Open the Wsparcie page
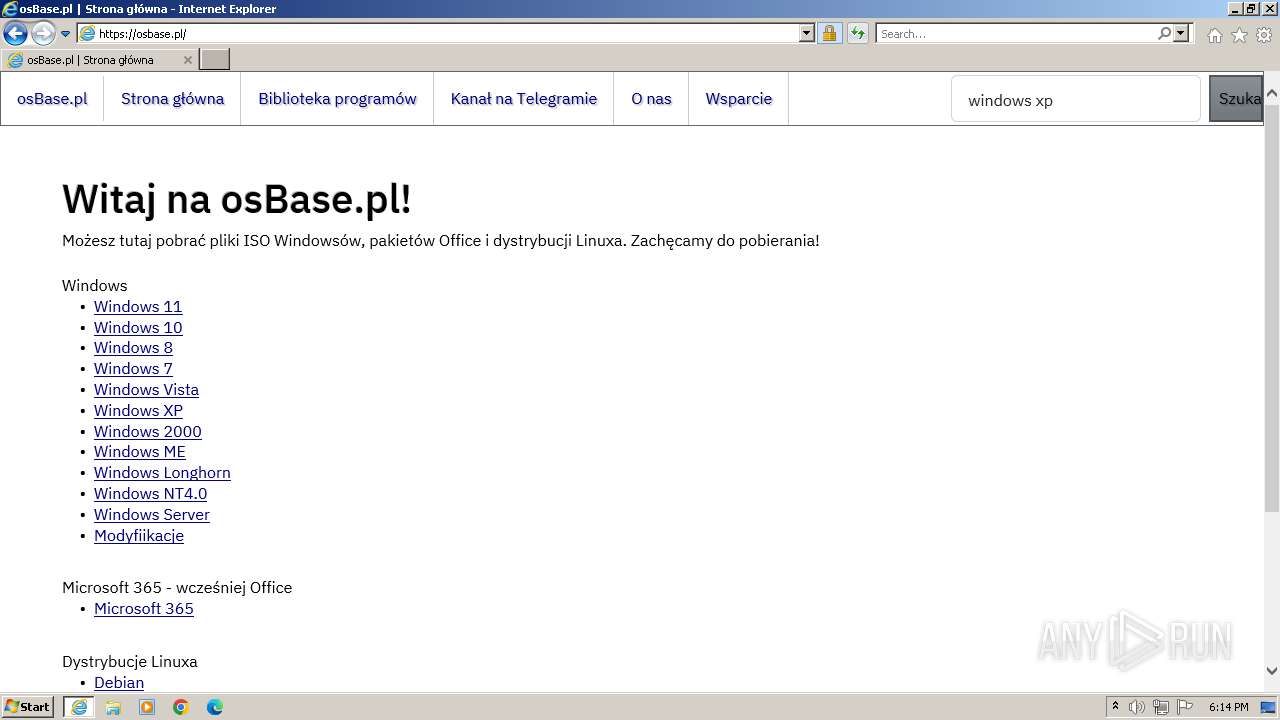Viewport: 1280px width, 720px height. (x=739, y=98)
